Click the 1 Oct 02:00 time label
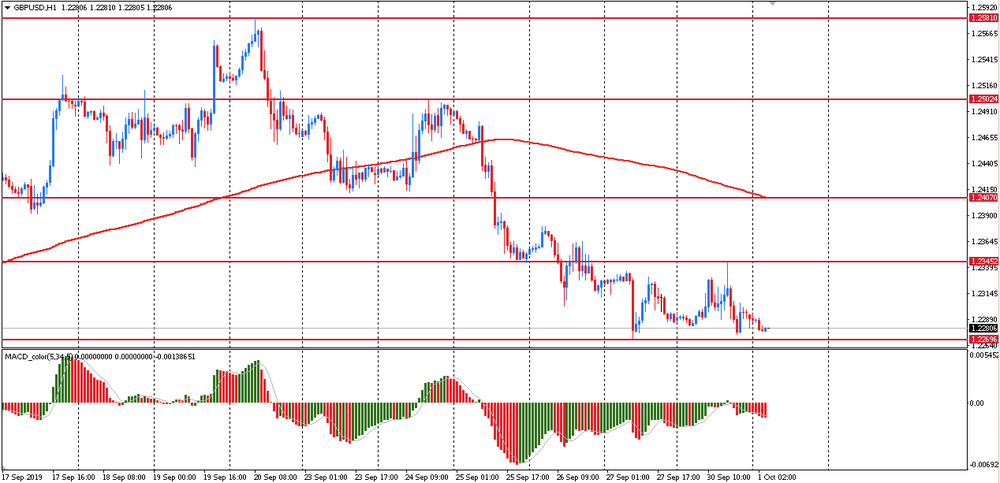The image size is (1000, 483). point(778,477)
